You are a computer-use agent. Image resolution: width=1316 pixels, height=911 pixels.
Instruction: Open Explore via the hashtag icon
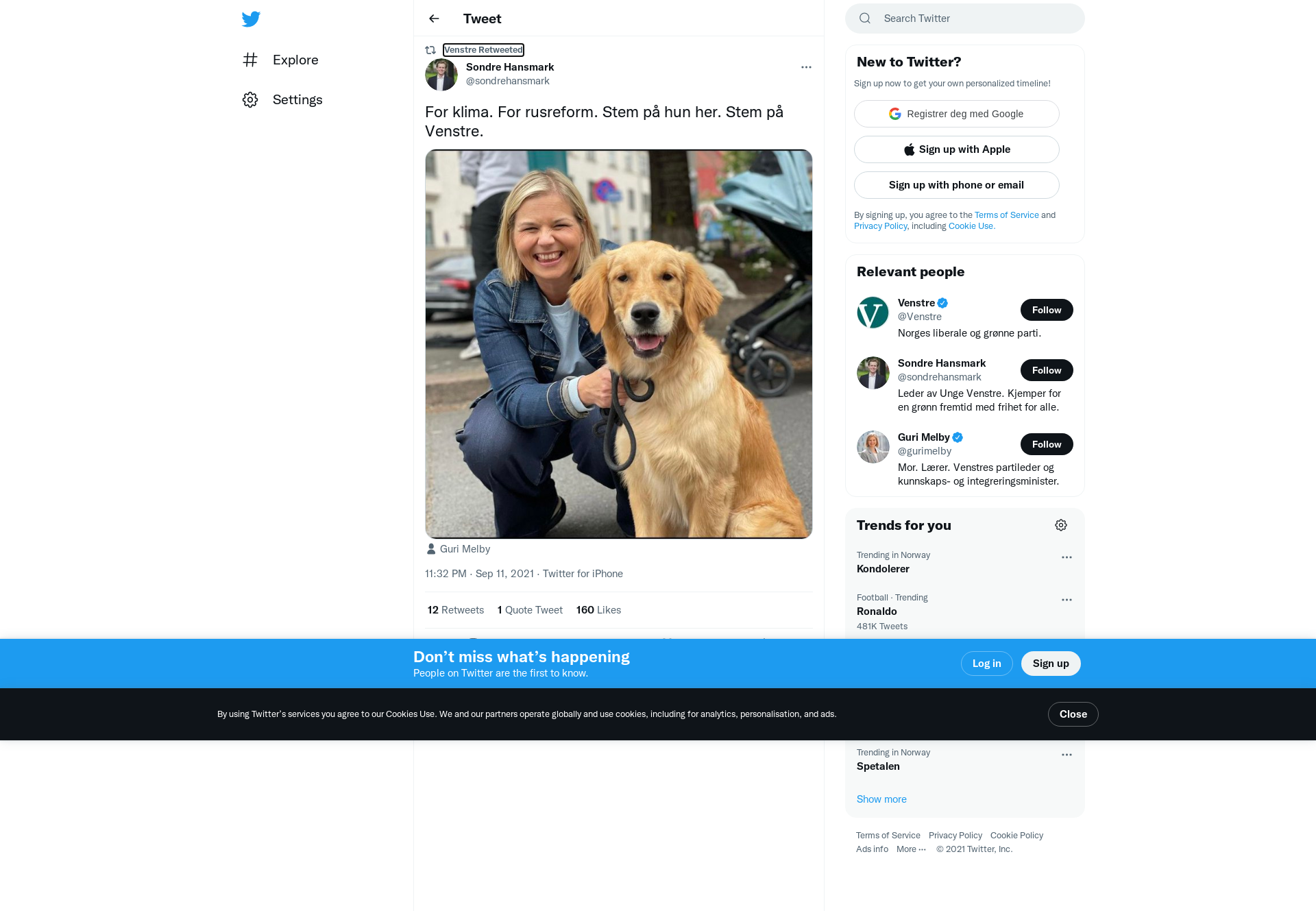click(x=250, y=60)
